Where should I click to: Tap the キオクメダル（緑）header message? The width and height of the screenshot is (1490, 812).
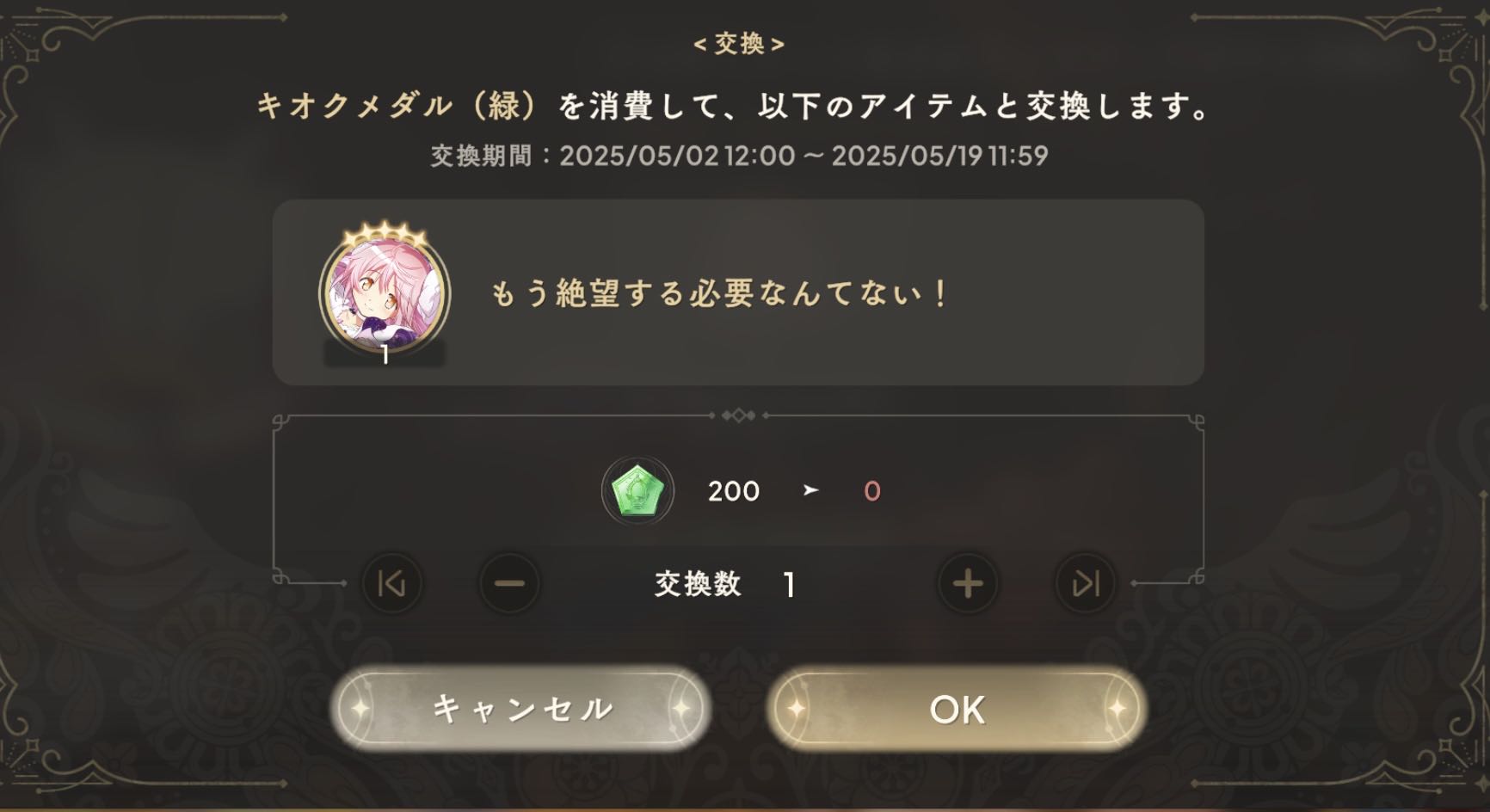tap(736, 106)
